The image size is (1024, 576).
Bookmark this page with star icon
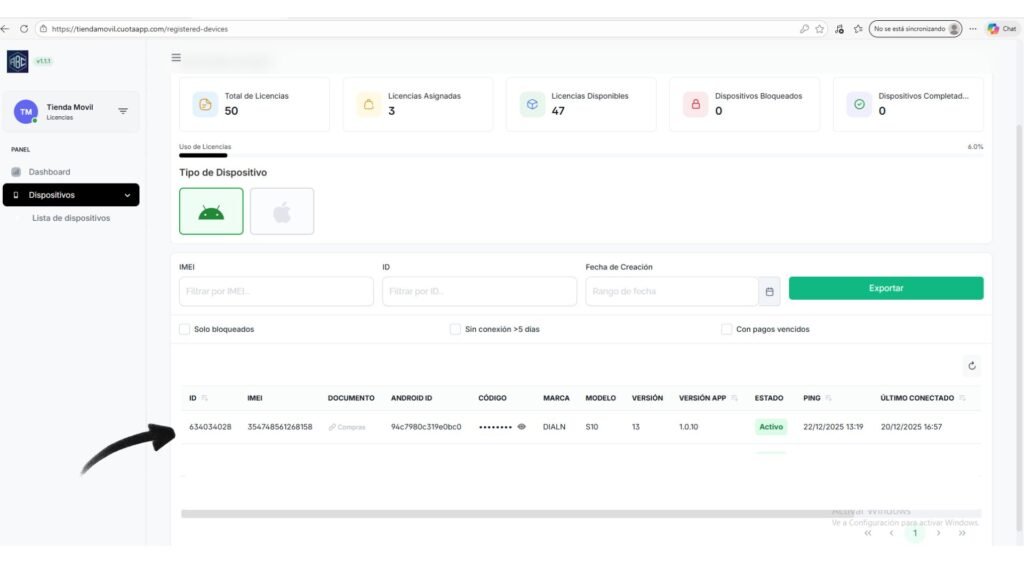[820, 29]
